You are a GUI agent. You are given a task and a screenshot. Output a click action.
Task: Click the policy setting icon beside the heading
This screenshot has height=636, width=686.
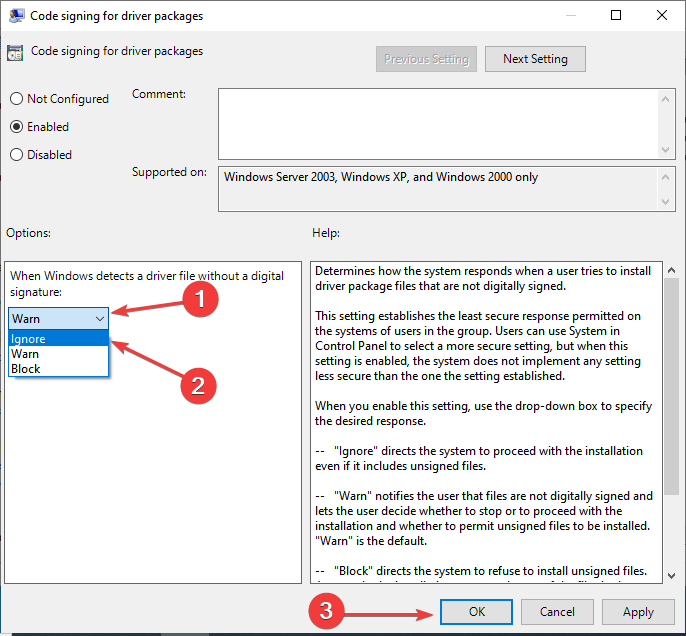point(15,53)
